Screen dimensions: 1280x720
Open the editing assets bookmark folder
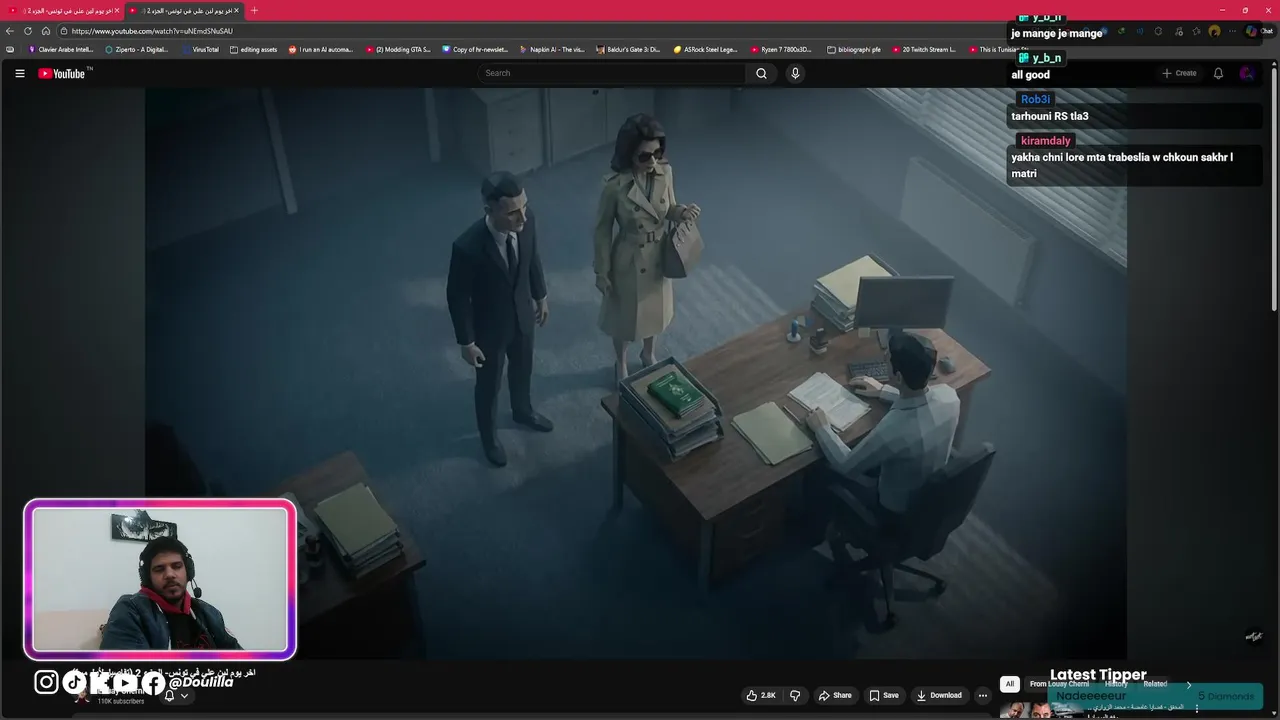(x=253, y=49)
